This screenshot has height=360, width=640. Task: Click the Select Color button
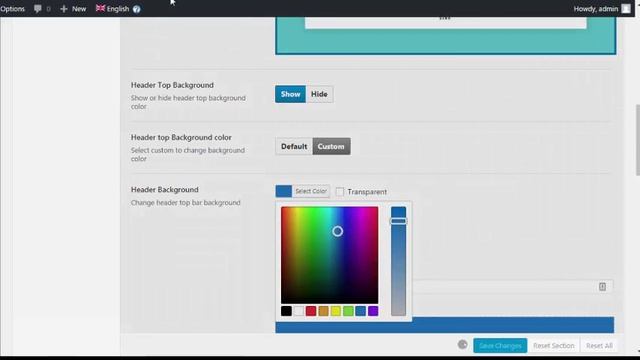pos(311,191)
